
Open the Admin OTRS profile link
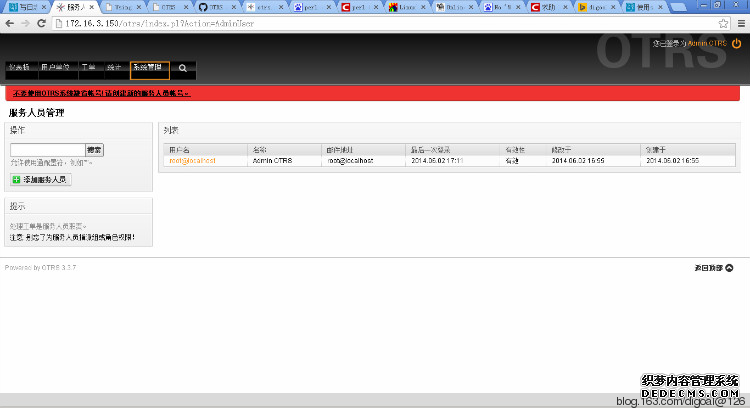[707, 44]
